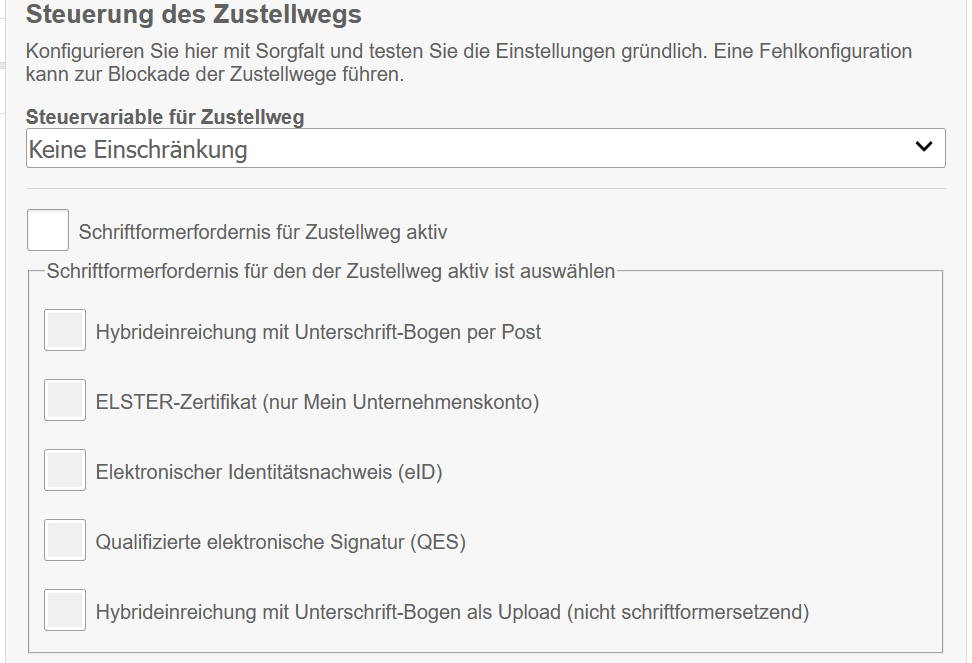Click the fieldset legend about Schriftformerfordernis auswählen
Screen dimensions: 972x663
[x=330, y=270]
